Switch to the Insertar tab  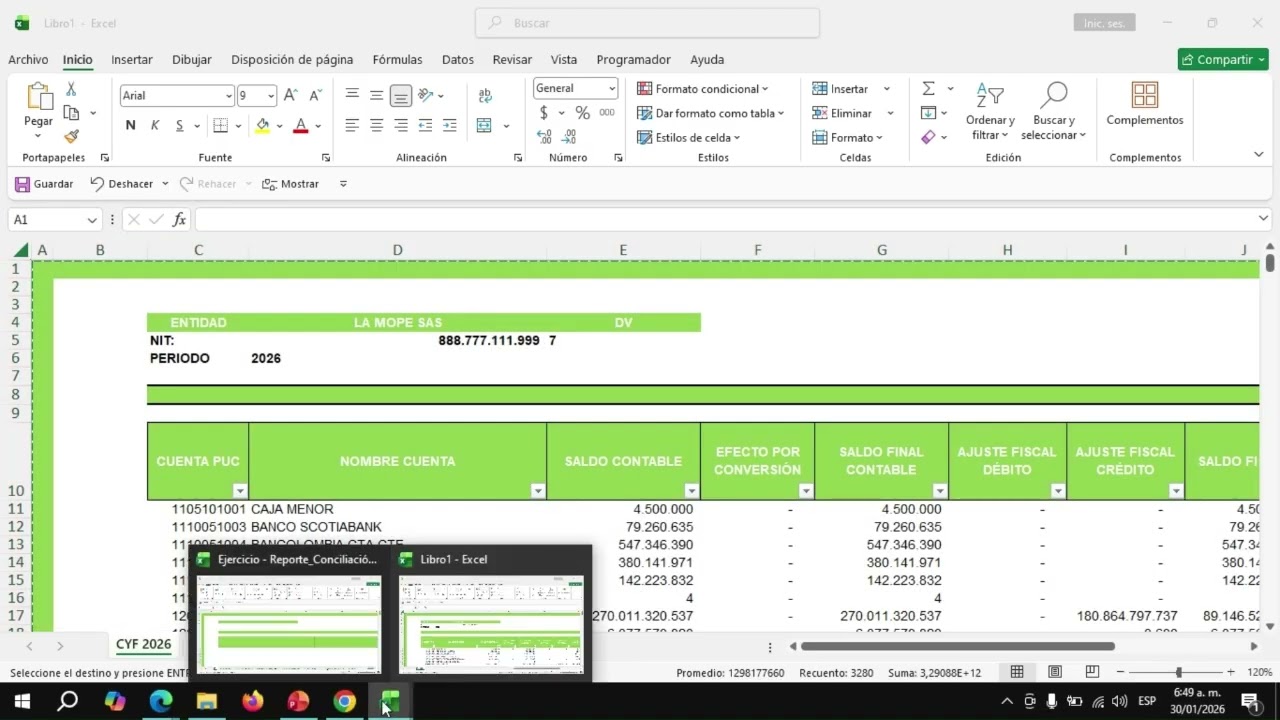[132, 60]
